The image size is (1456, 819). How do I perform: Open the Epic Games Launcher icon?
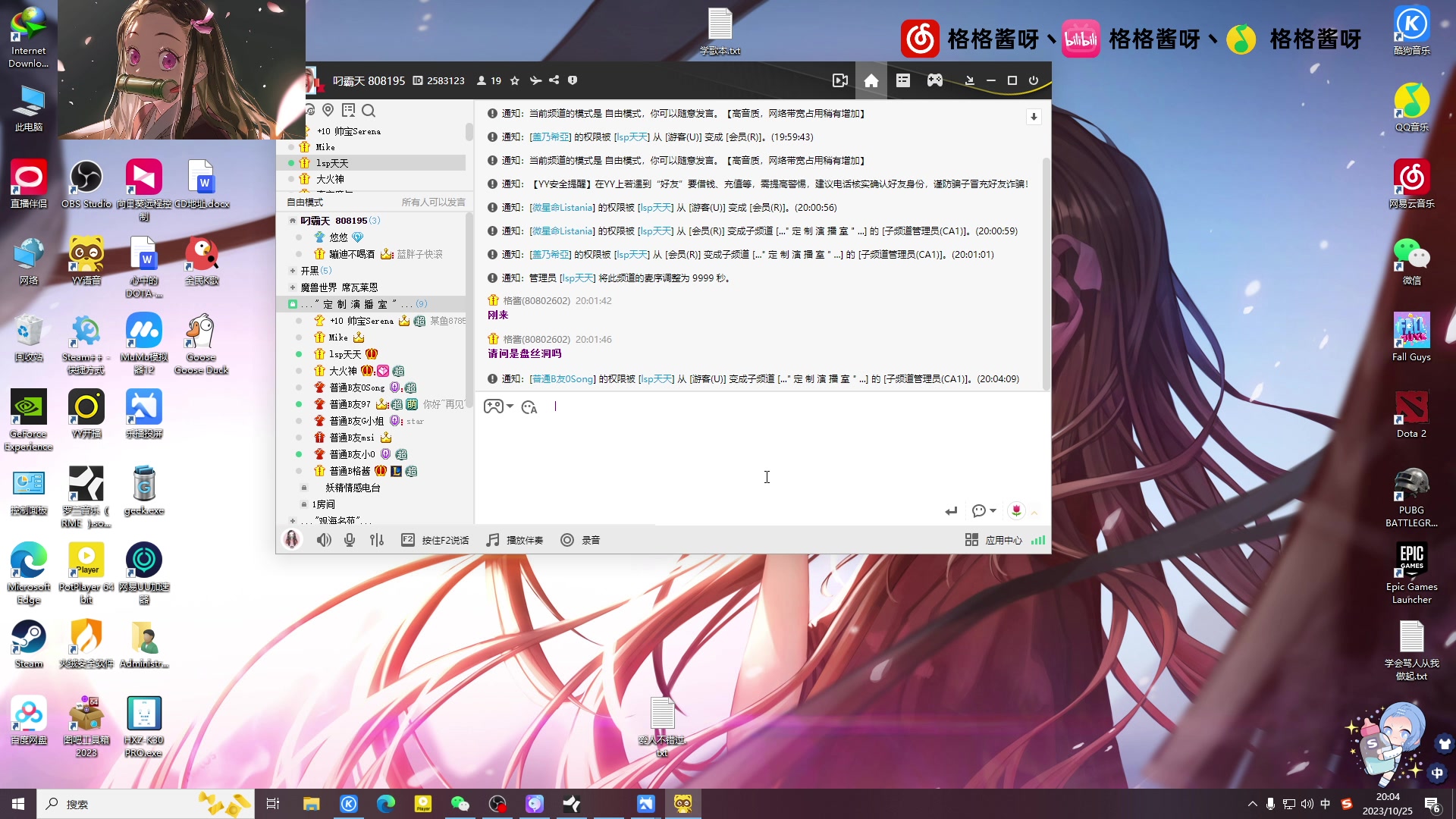point(1411,573)
